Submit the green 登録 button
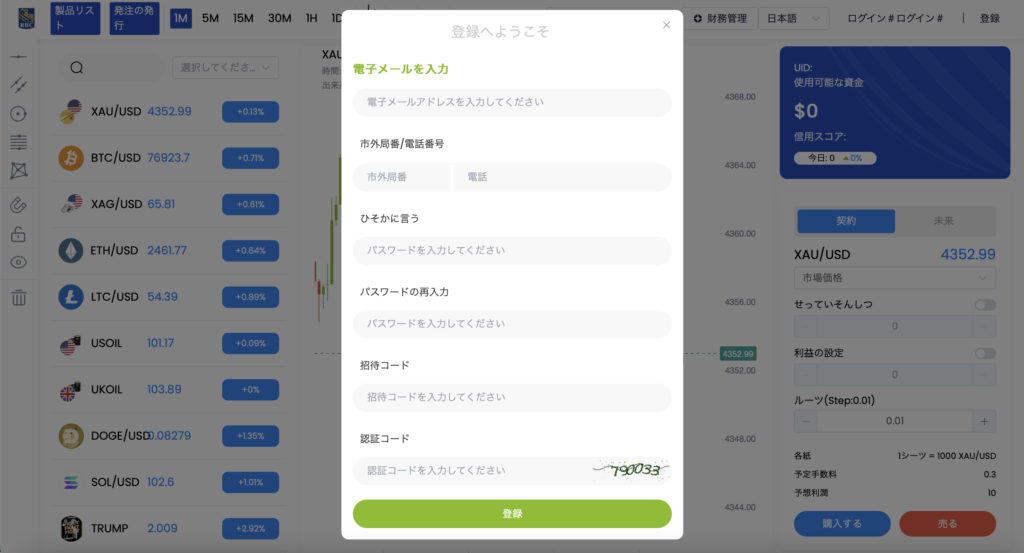This screenshot has height=553, width=1024. click(x=512, y=514)
